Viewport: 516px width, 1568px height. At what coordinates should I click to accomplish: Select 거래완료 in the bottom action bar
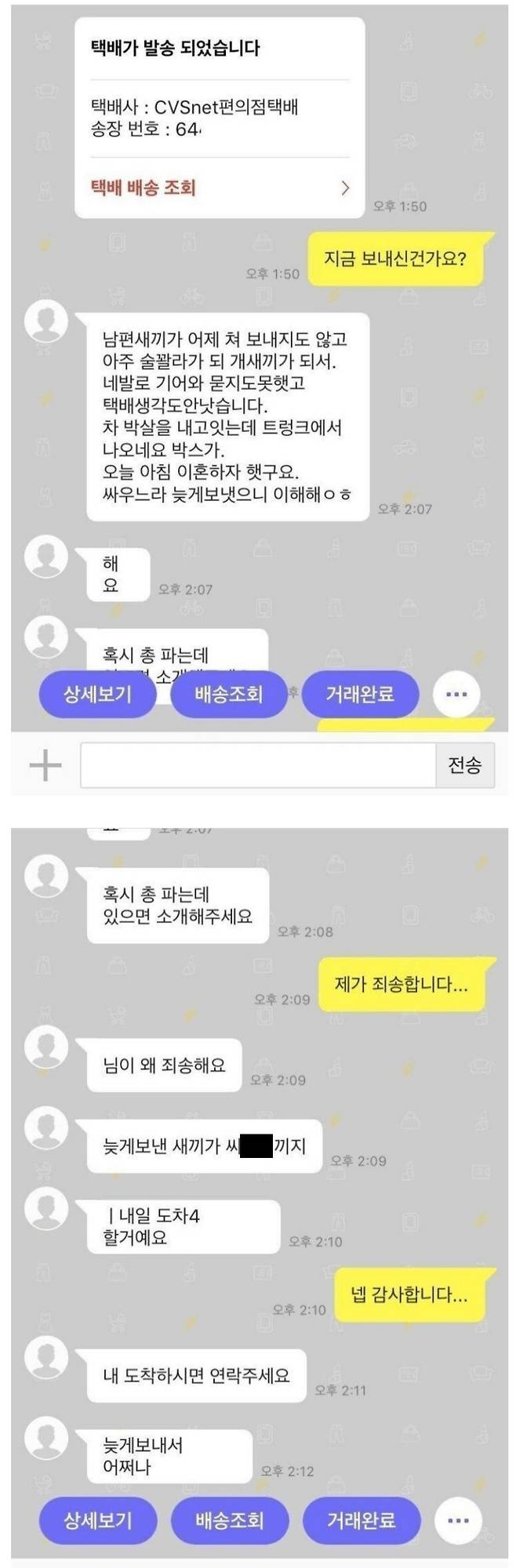(362, 1520)
